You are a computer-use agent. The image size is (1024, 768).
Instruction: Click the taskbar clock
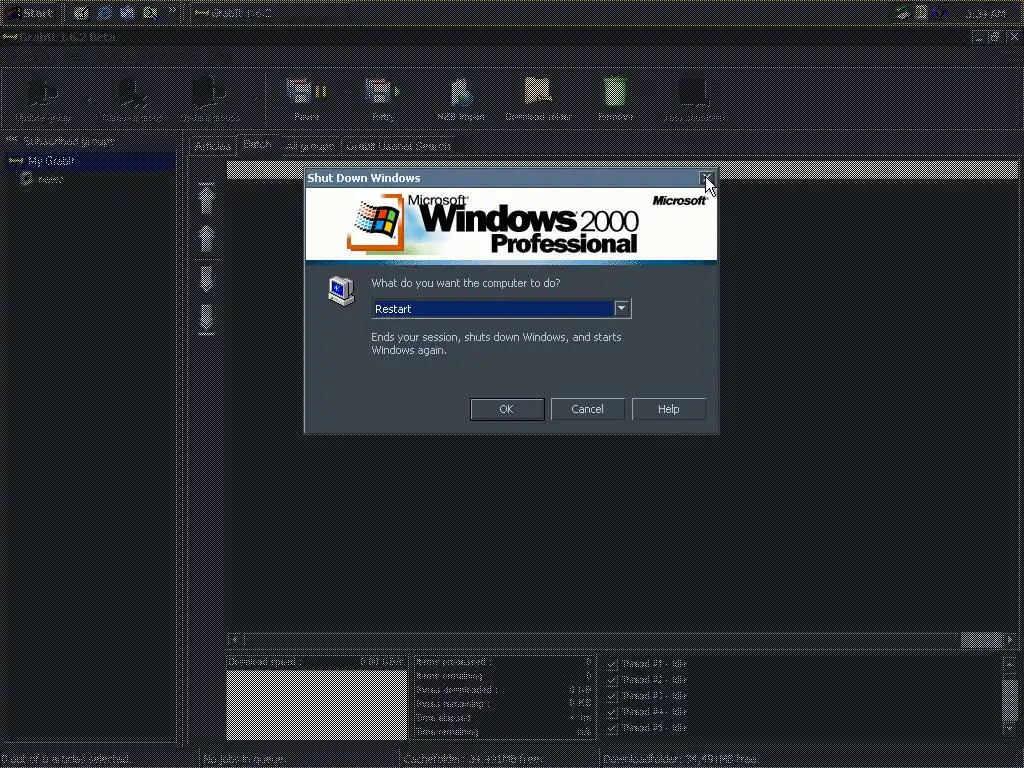click(985, 13)
